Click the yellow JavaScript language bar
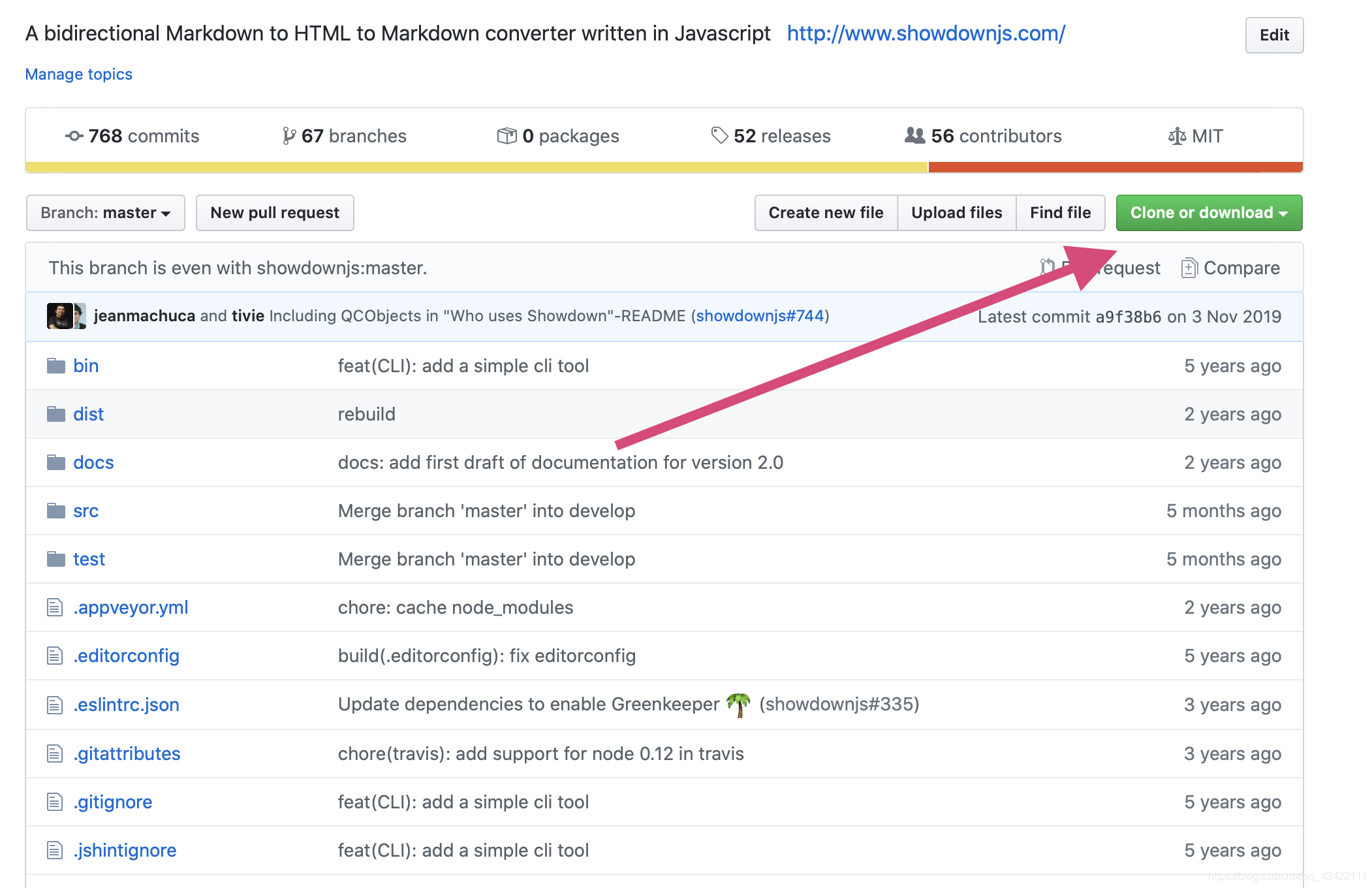This screenshot has width=1372, height=888. tap(476, 167)
